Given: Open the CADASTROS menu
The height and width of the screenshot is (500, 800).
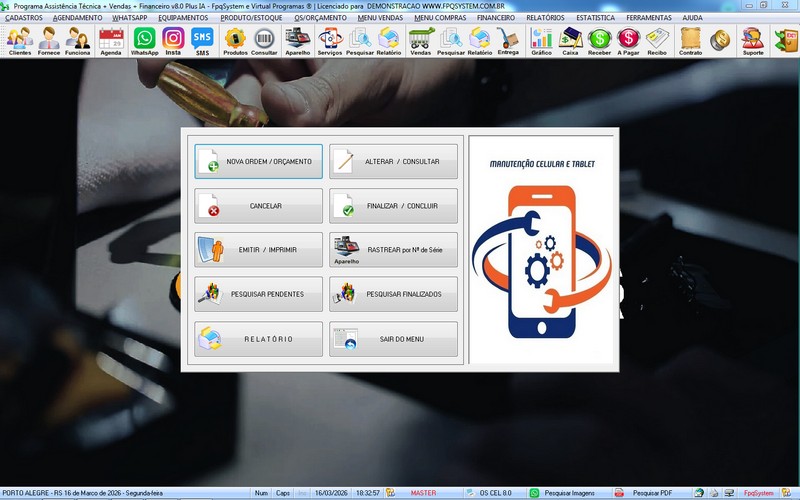Looking at the screenshot, I should coord(24,17).
